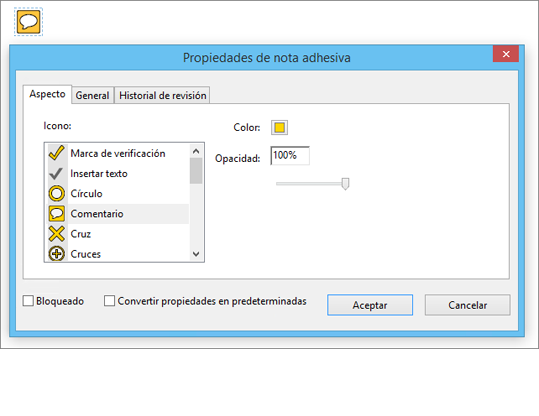Open the Historial de revisión tab

[163, 95]
